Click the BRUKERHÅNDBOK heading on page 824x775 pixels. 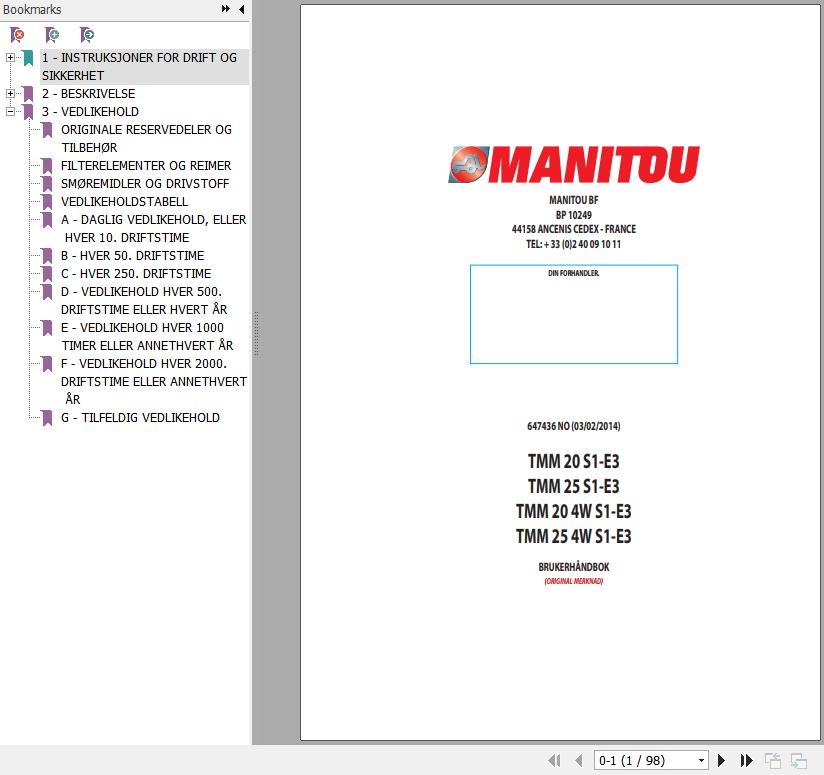tap(573, 567)
